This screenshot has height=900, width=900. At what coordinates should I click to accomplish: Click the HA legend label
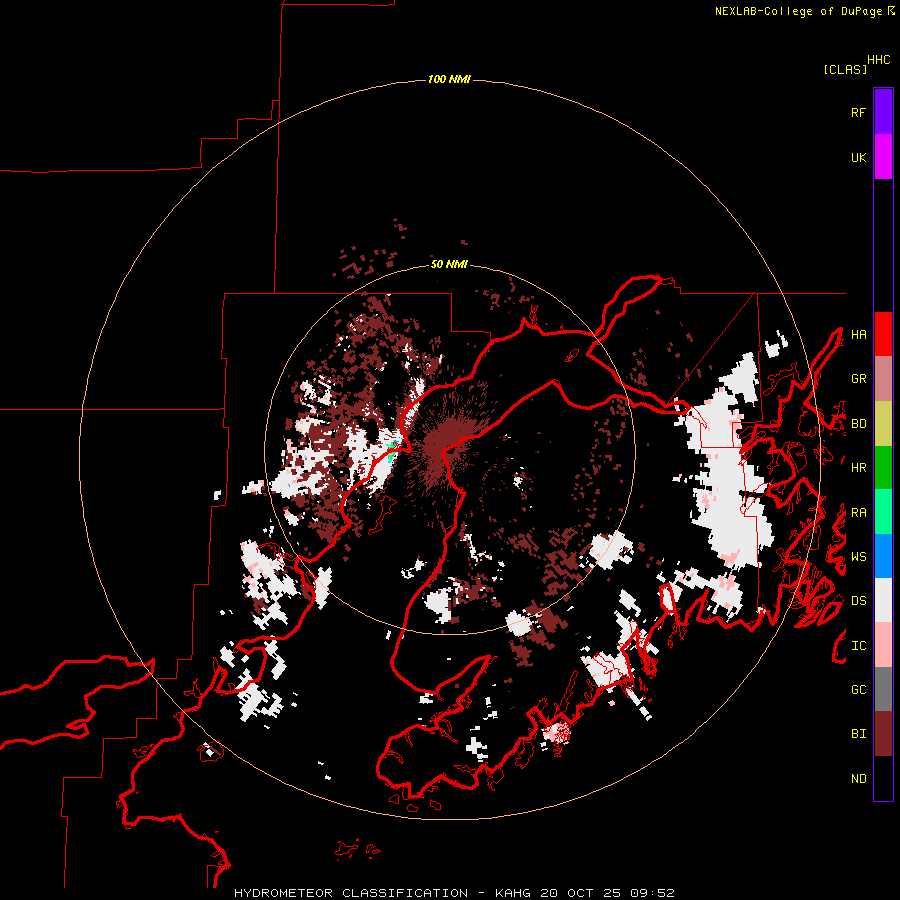pyautogui.click(x=858, y=335)
